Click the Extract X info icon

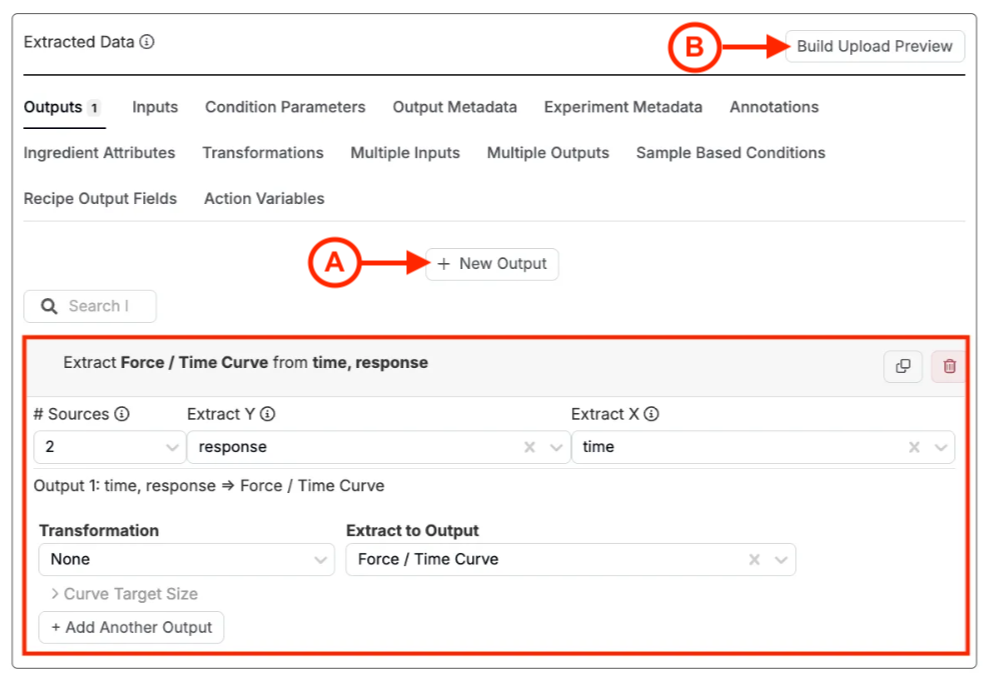[x=651, y=414]
